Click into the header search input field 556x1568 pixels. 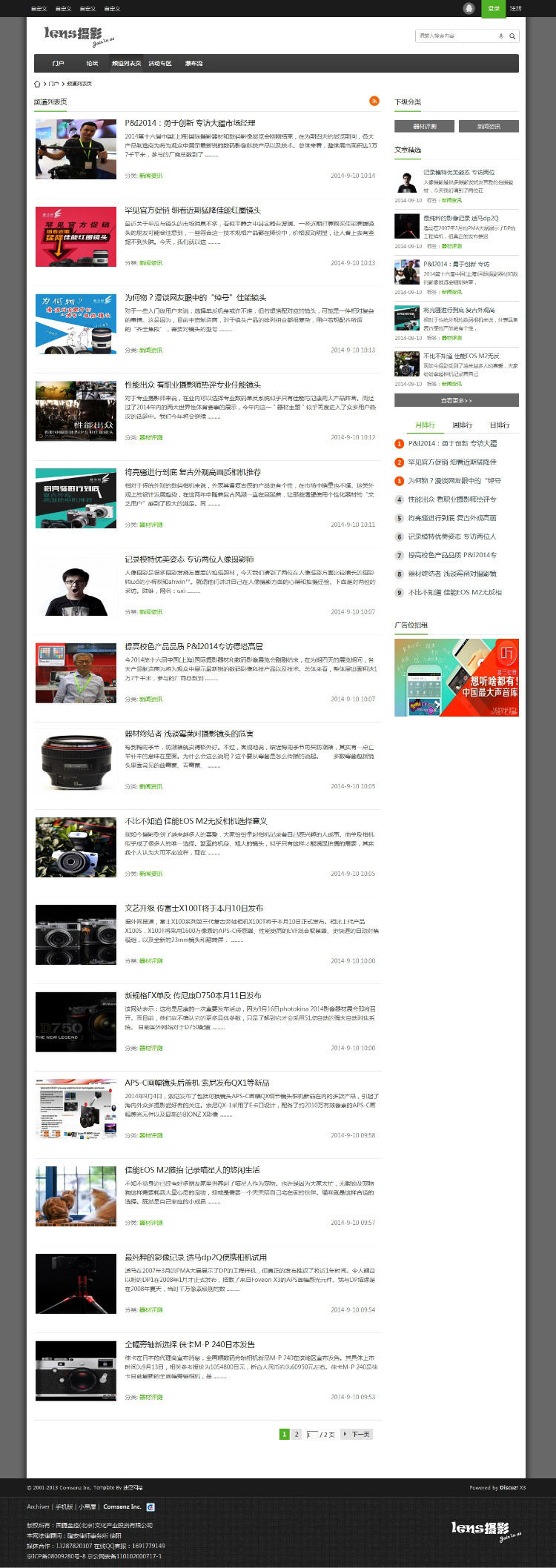(455, 36)
